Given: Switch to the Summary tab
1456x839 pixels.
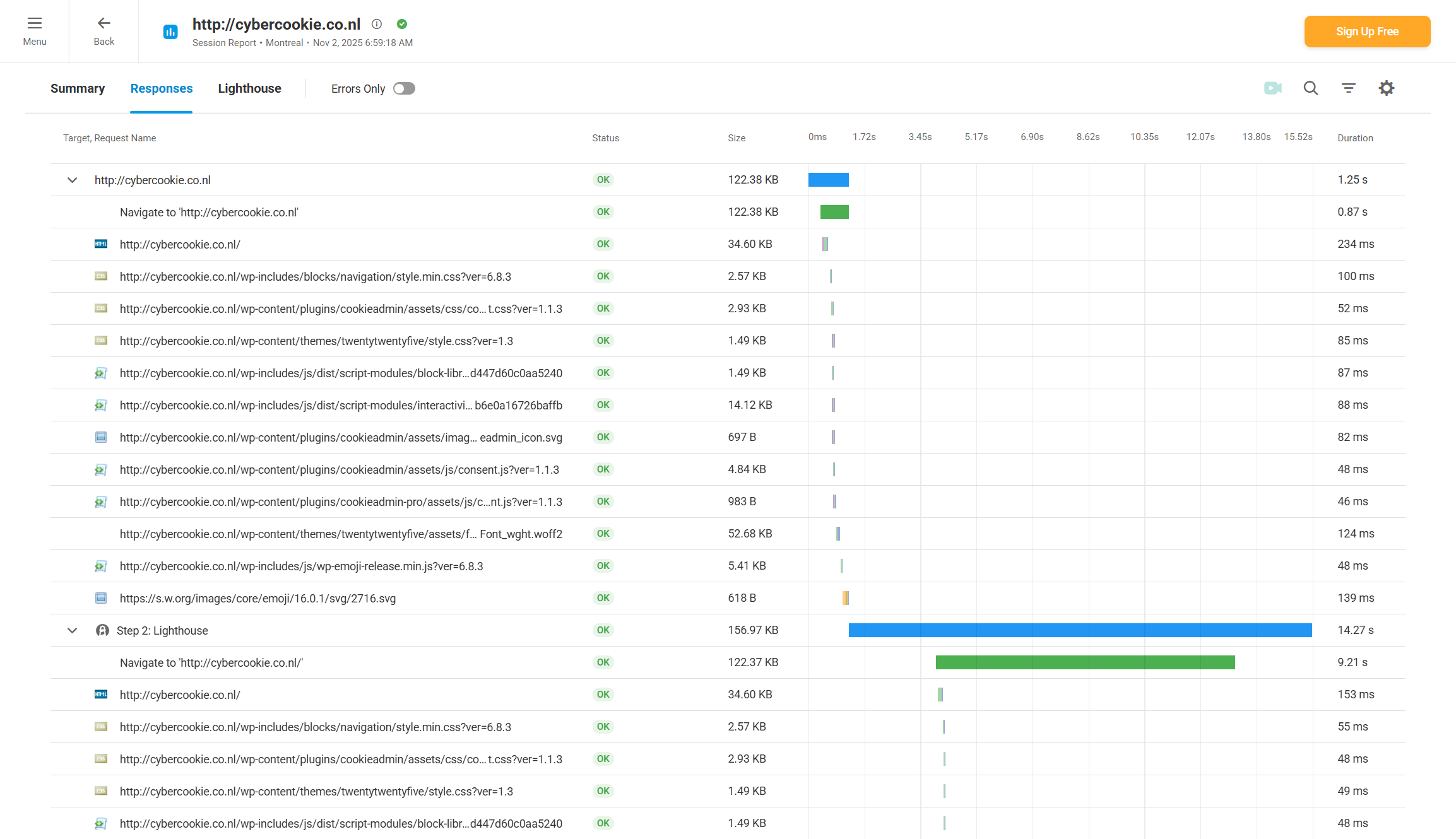Looking at the screenshot, I should click(78, 88).
